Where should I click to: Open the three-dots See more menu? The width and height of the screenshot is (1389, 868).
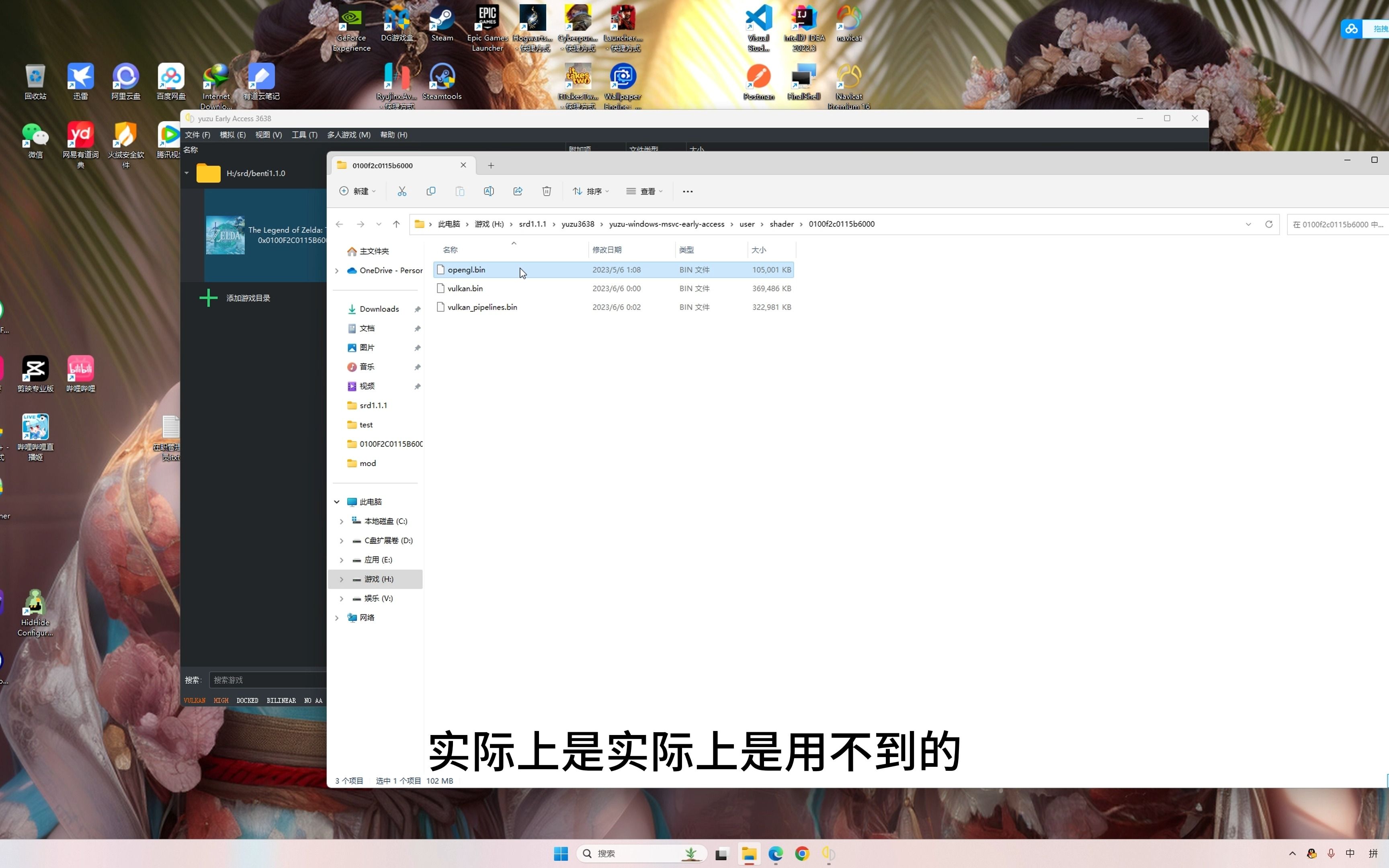click(688, 191)
